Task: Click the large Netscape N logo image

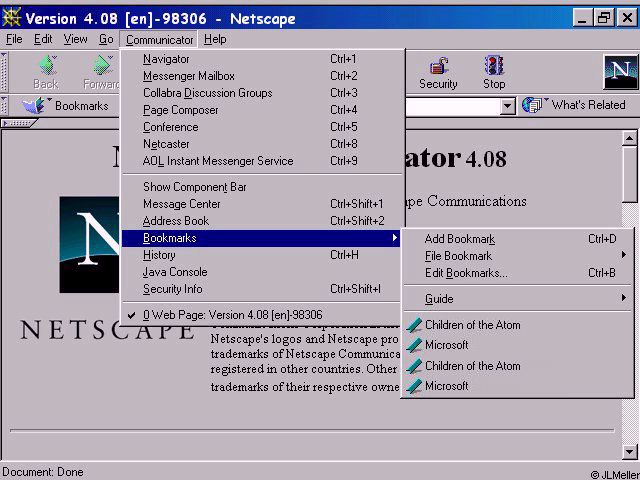Action: point(89,244)
